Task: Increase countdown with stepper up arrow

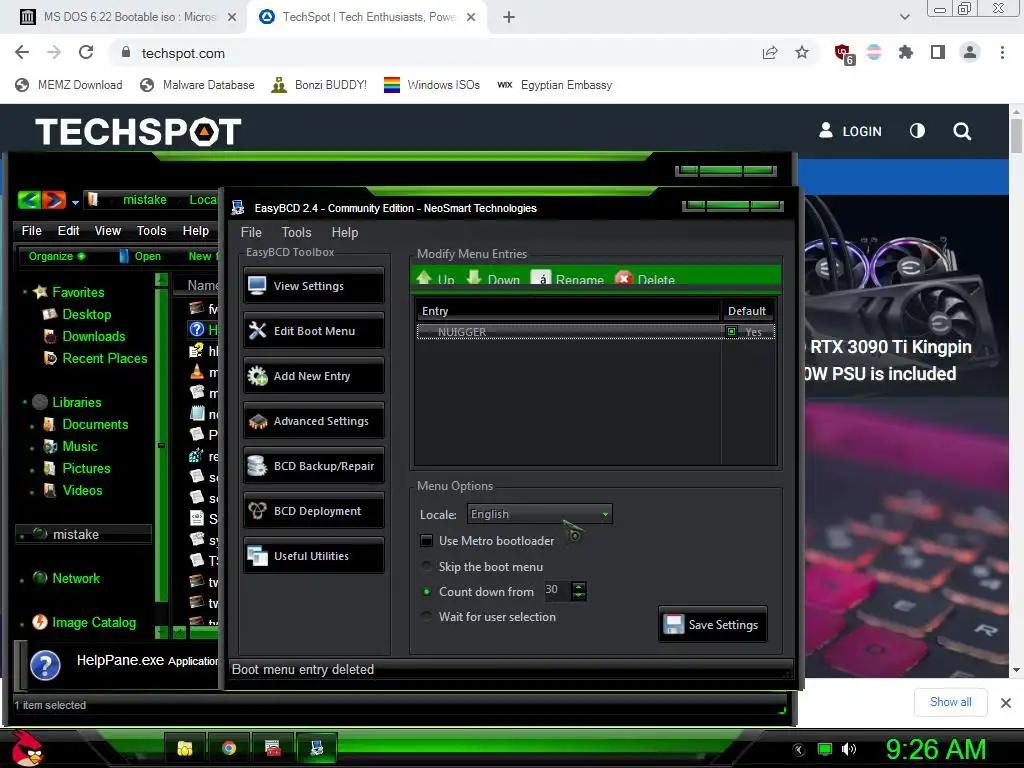Action: pos(579,586)
